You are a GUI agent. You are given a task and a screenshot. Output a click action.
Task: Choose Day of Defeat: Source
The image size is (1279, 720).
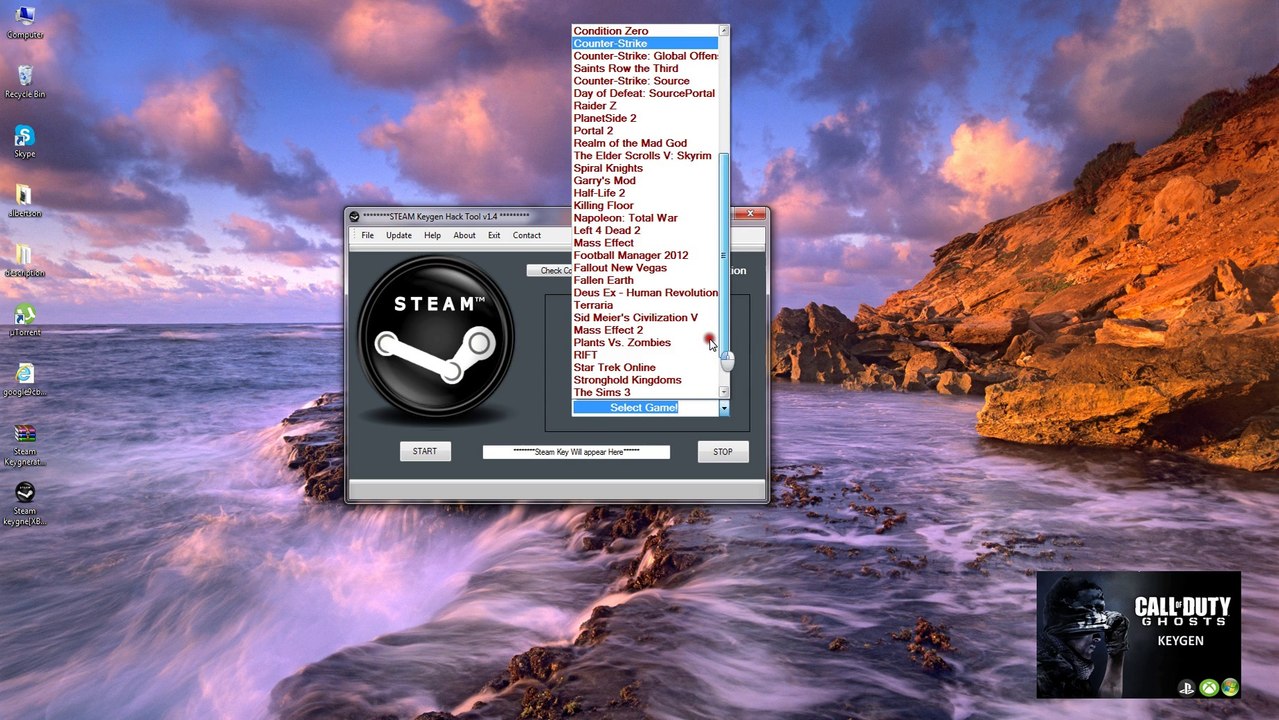click(645, 93)
